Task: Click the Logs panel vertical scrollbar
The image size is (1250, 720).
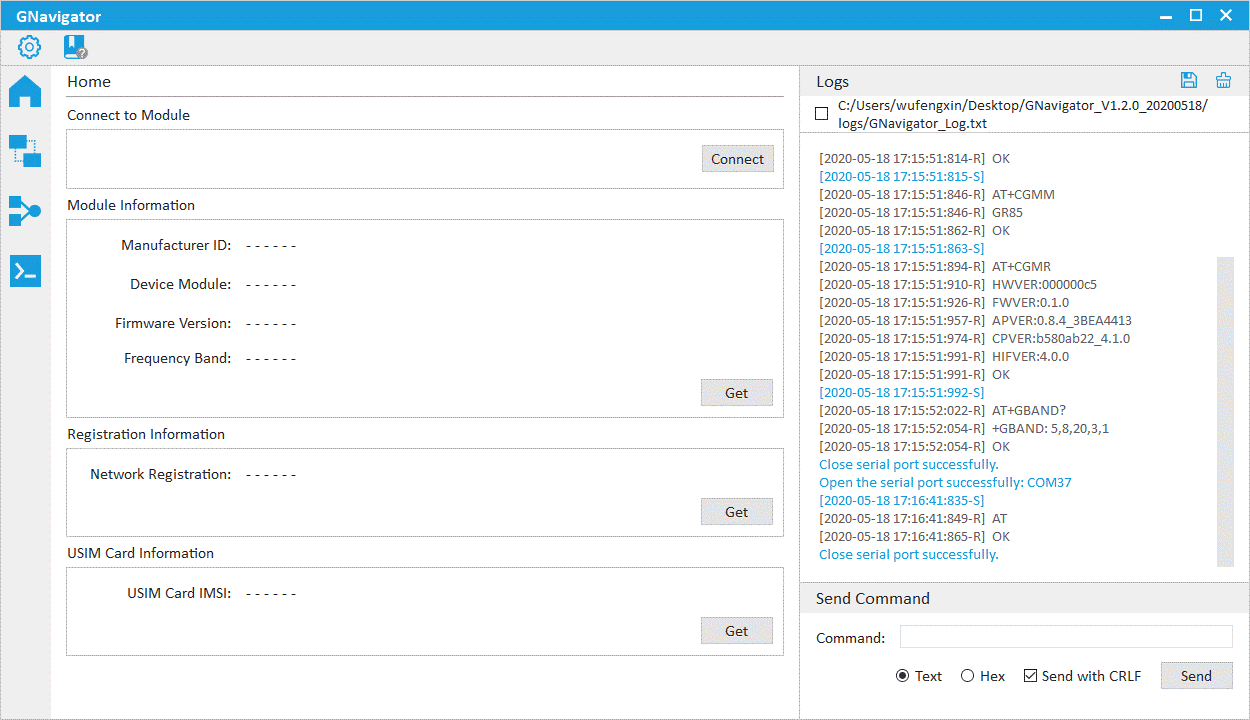Action: [1225, 410]
